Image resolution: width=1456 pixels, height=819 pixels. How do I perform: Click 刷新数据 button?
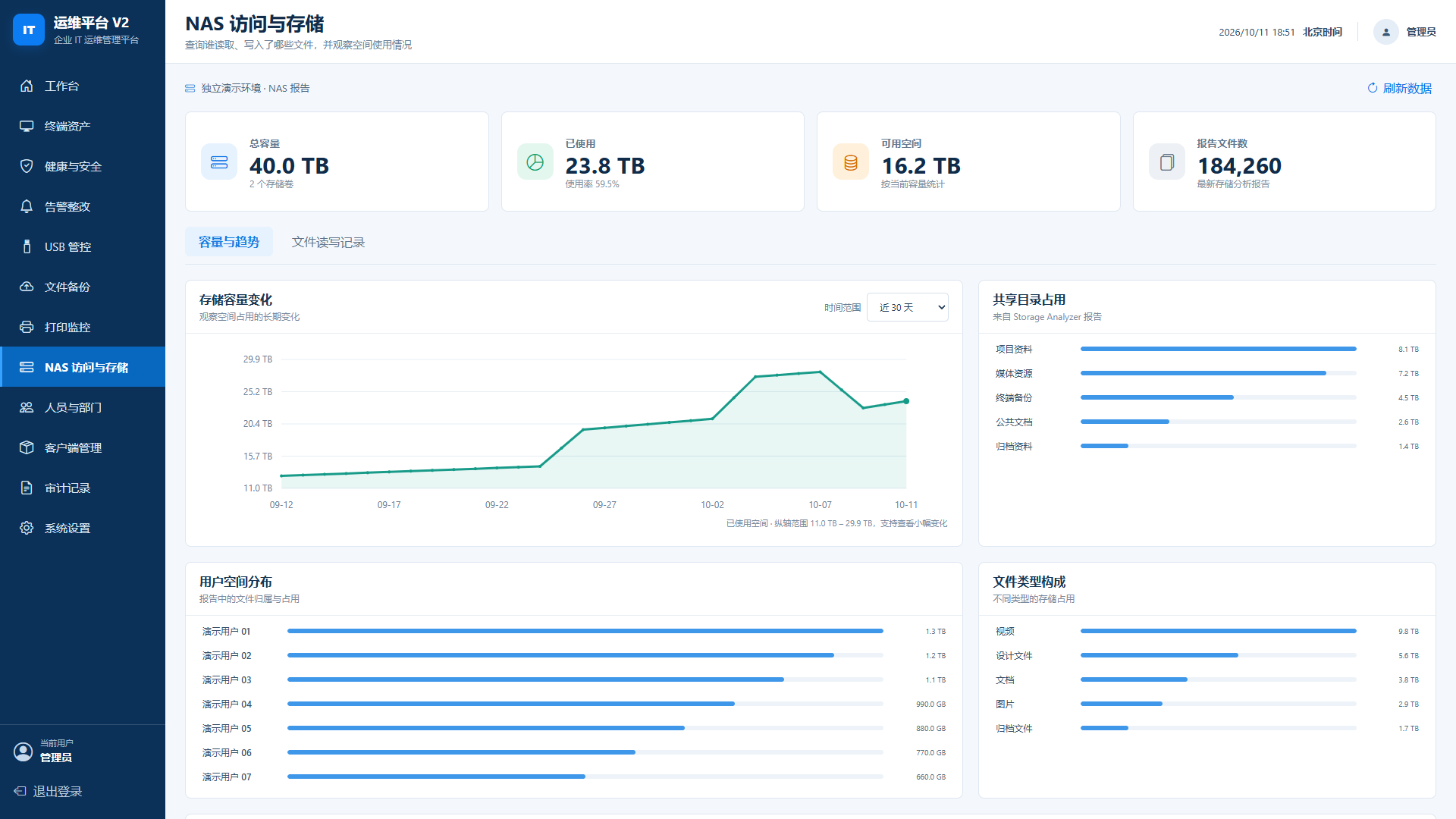[1400, 88]
